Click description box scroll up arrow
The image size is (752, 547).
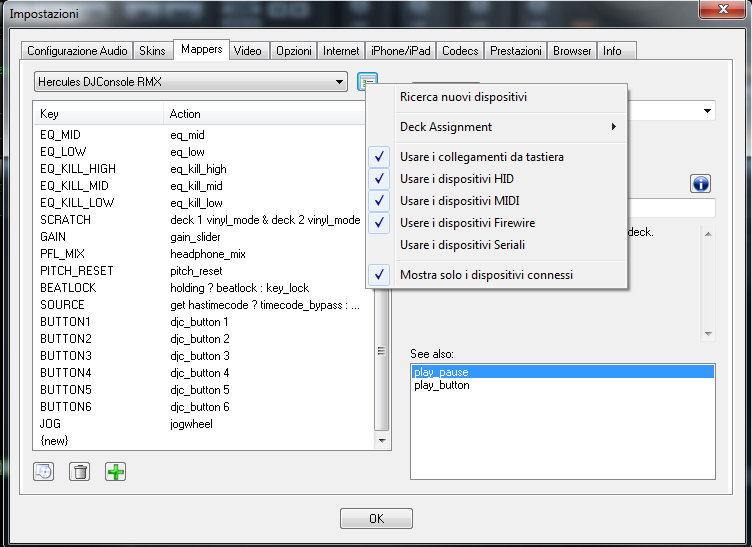coord(708,234)
